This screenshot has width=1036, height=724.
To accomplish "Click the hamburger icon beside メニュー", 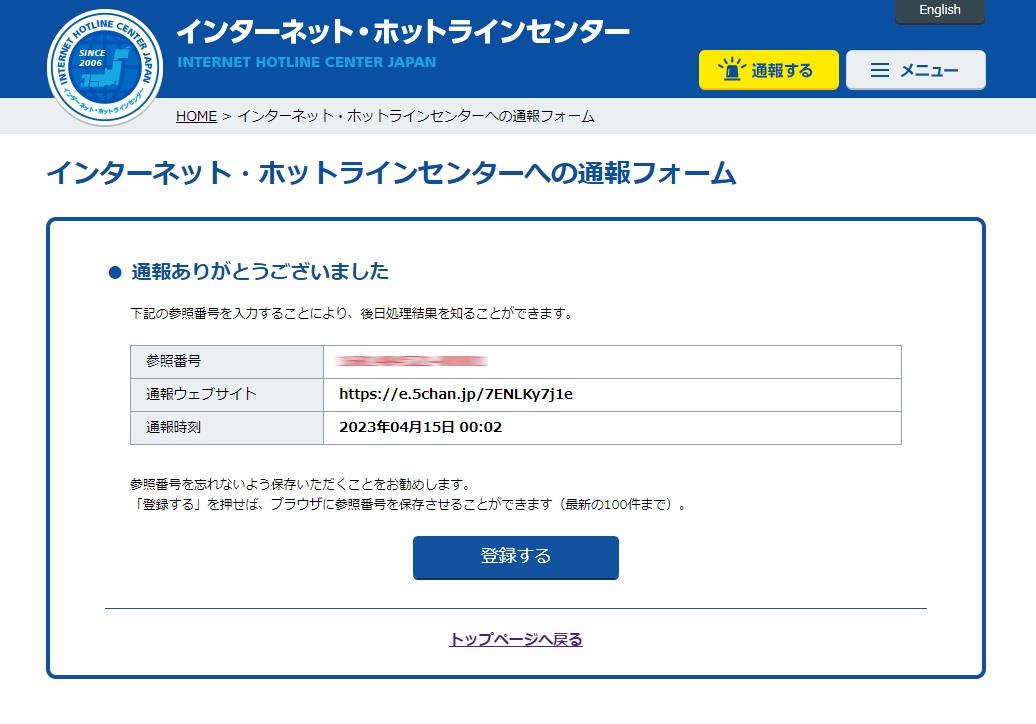I will click(x=880, y=70).
